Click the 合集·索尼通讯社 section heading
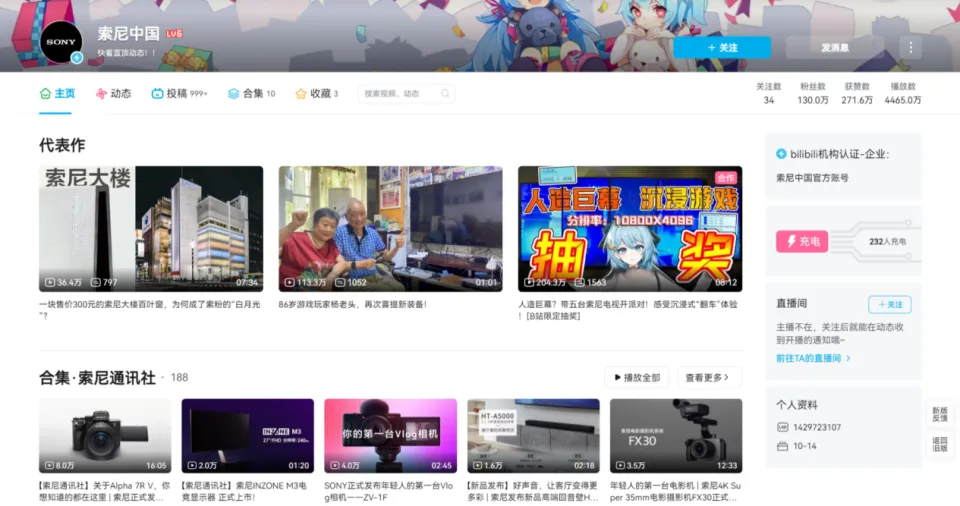The width and height of the screenshot is (960, 506). [97, 378]
